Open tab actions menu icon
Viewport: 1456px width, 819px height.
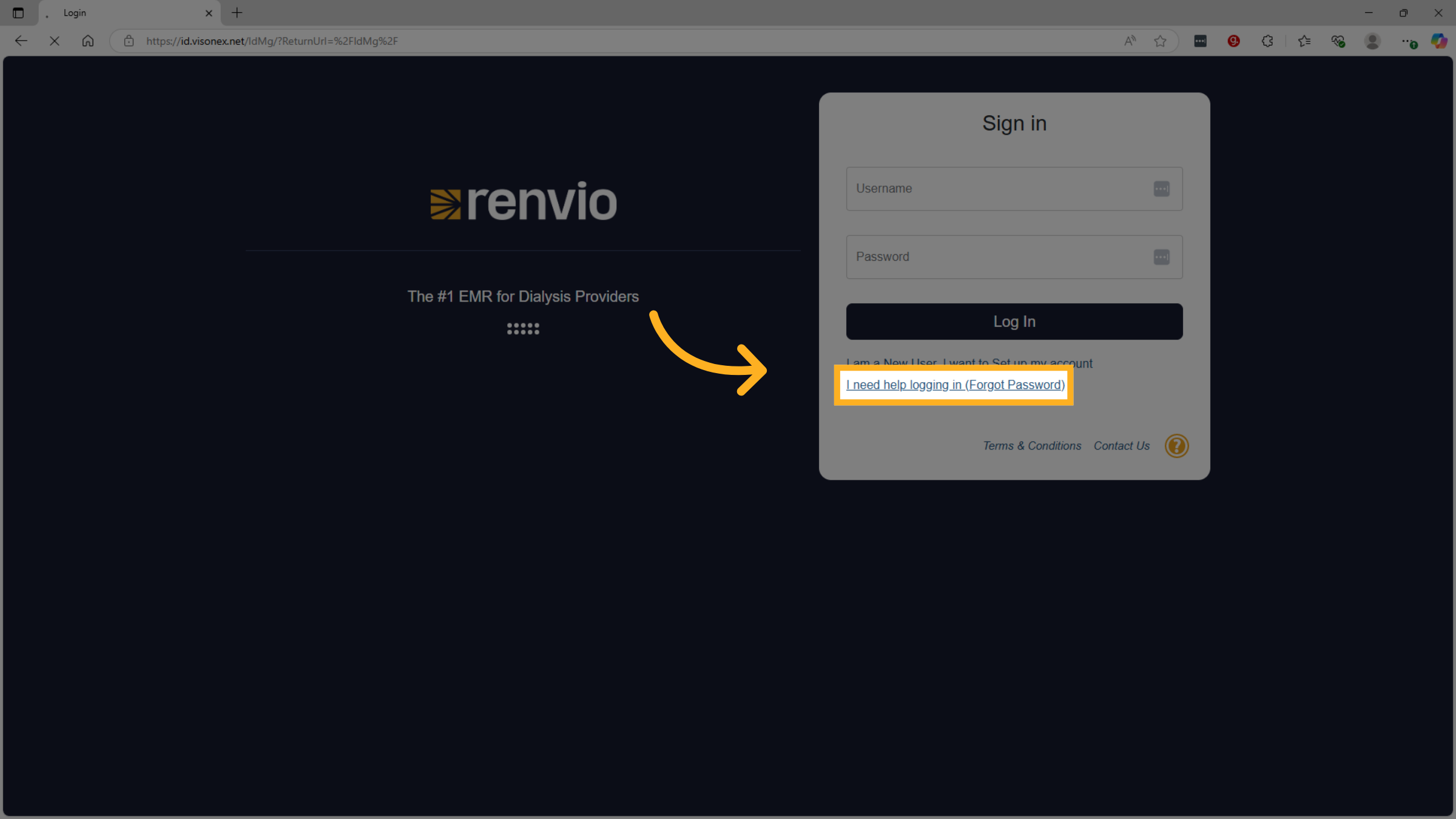pos(18,13)
